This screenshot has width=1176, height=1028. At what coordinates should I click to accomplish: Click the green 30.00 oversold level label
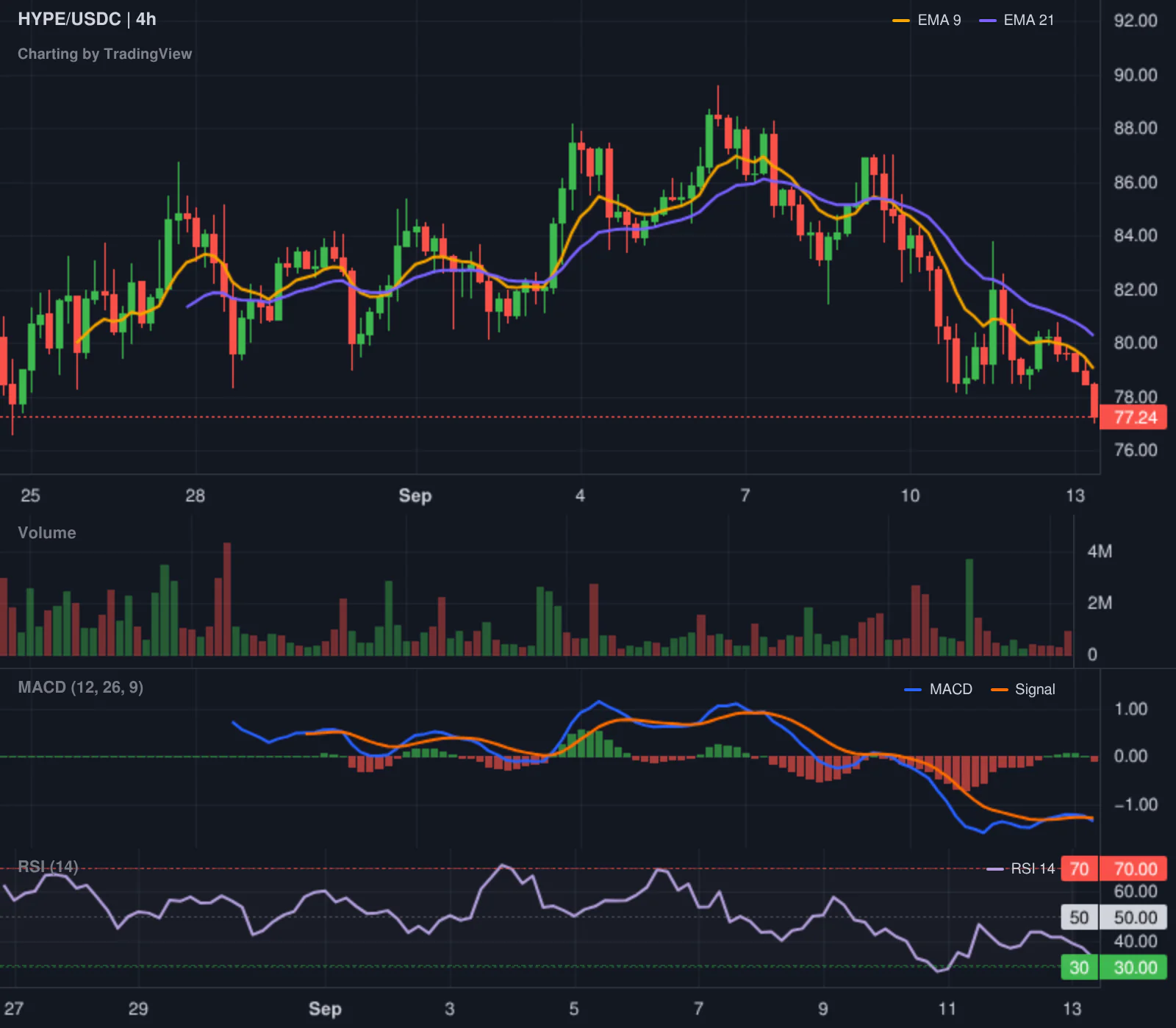tap(1133, 968)
